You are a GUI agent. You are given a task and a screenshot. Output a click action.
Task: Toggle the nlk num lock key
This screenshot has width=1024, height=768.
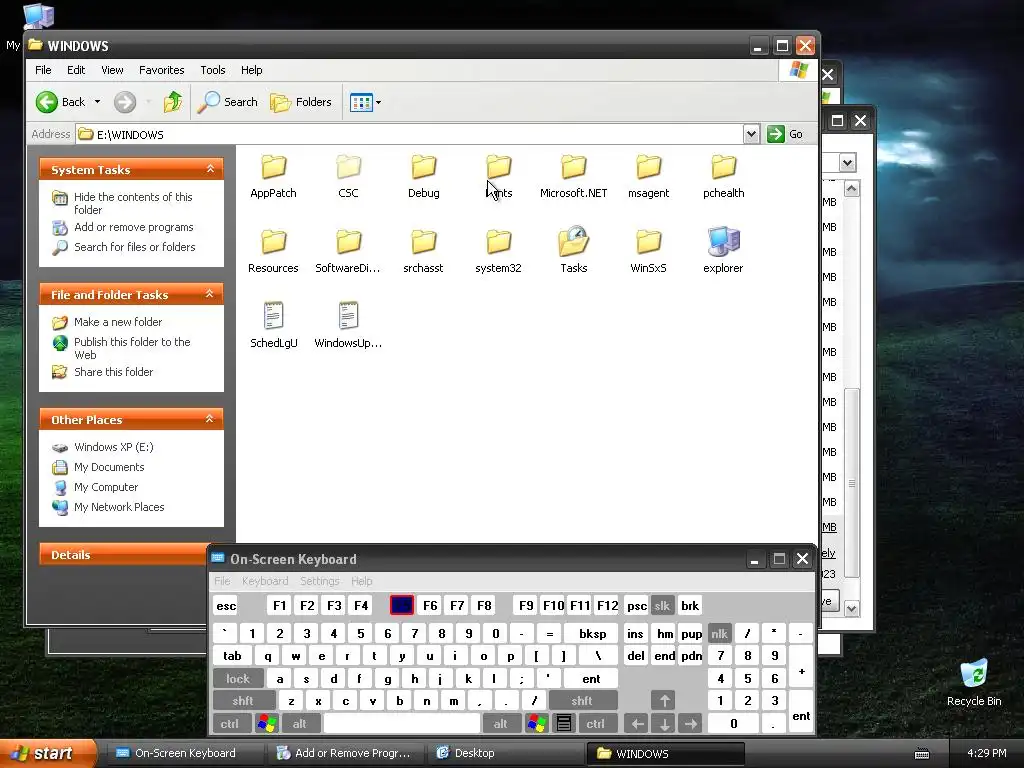[719, 633]
